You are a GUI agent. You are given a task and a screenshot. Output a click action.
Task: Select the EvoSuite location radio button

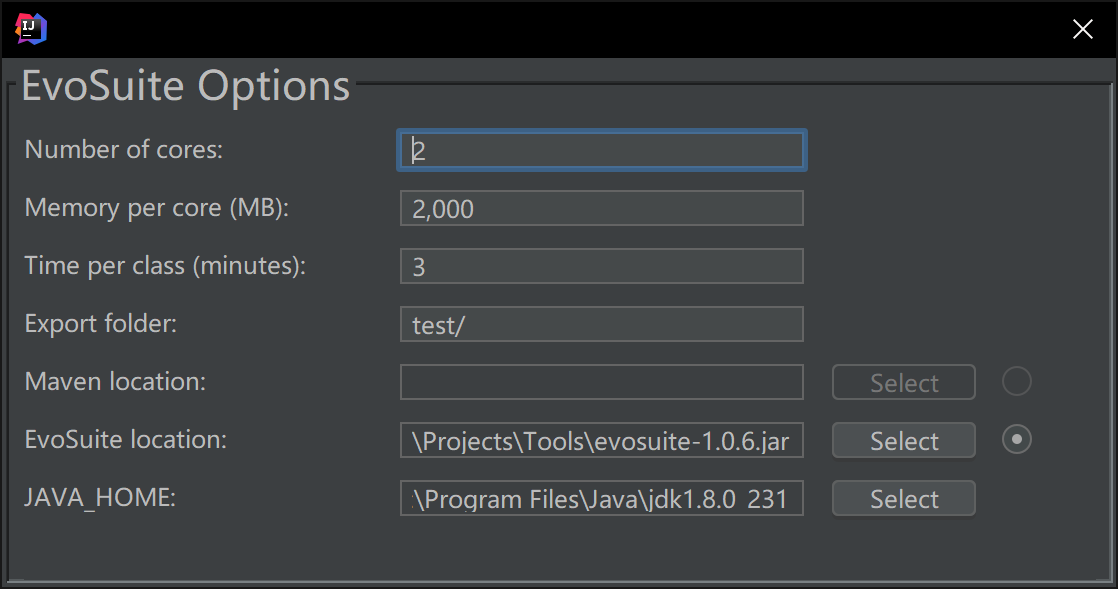pos(1017,439)
